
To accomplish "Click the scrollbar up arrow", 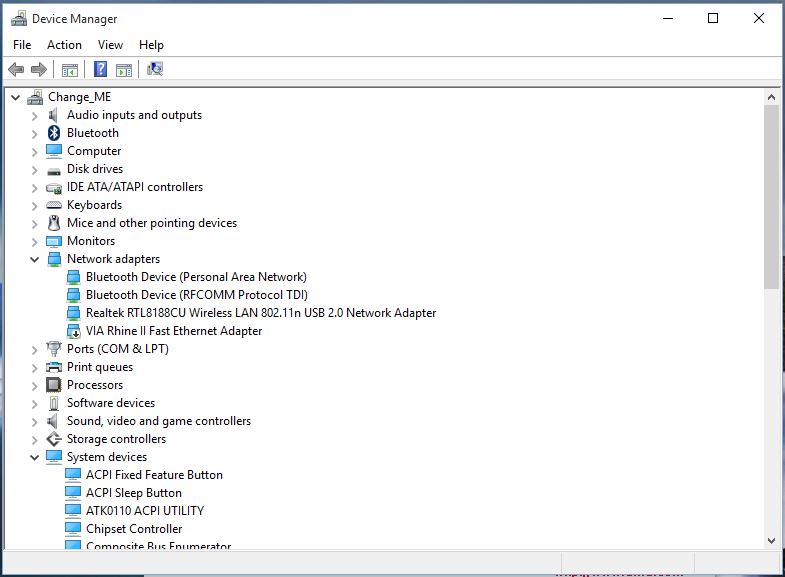I will [771, 97].
